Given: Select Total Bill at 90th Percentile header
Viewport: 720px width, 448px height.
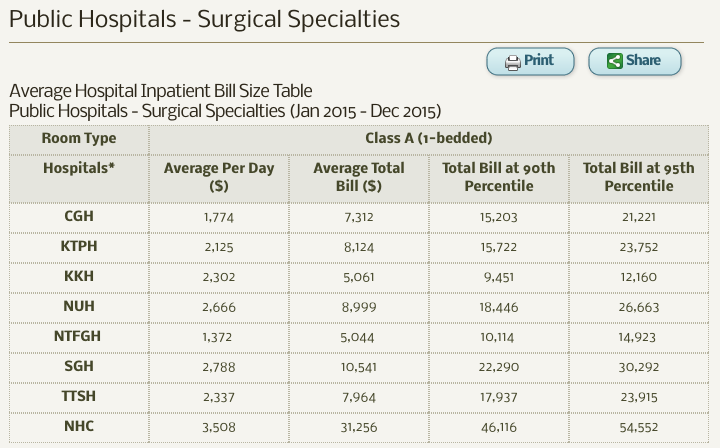Looking at the screenshot, I should pyautogui.click(x=498, y=177).
